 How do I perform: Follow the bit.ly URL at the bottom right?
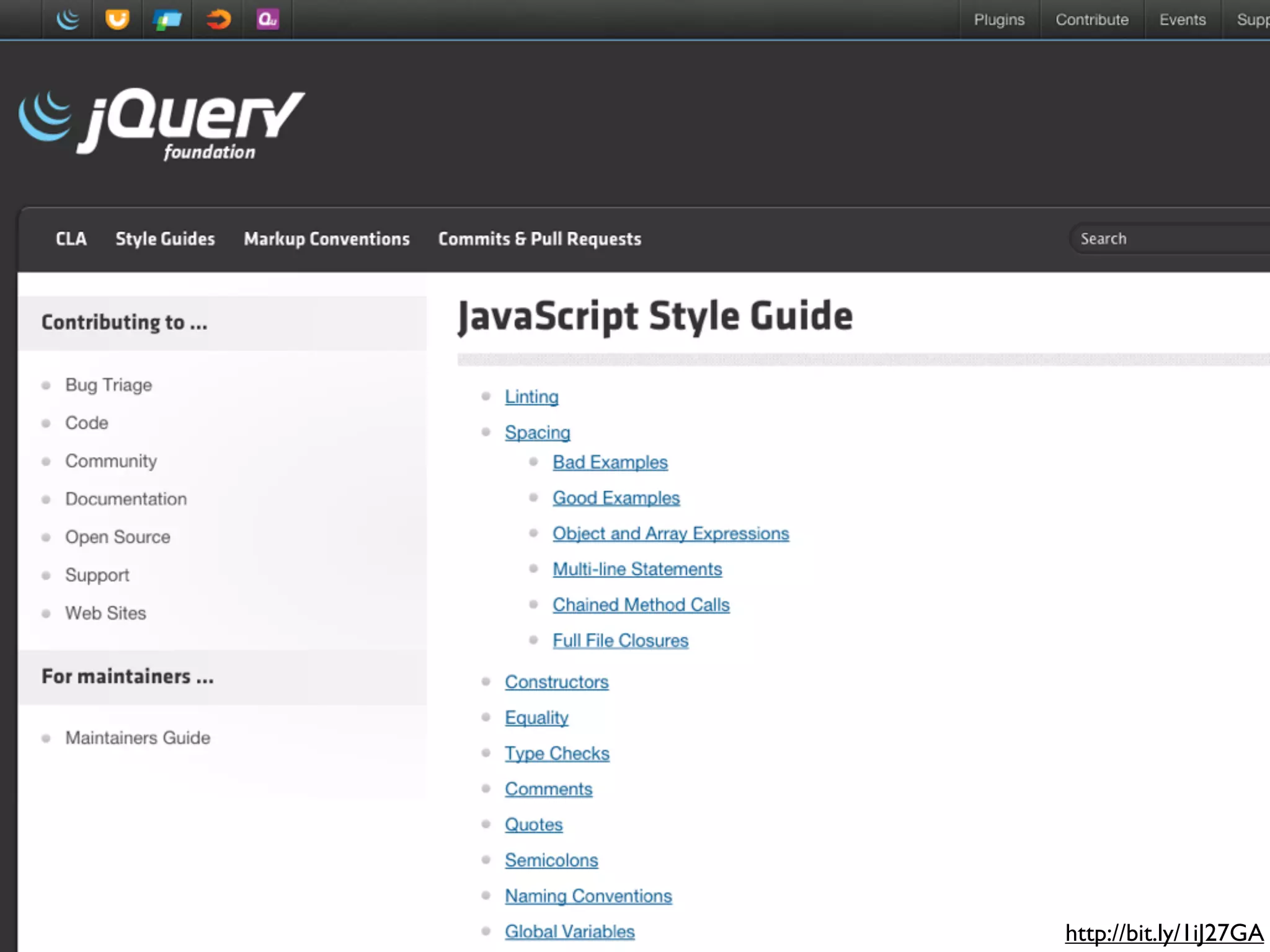click(1164, 933)
